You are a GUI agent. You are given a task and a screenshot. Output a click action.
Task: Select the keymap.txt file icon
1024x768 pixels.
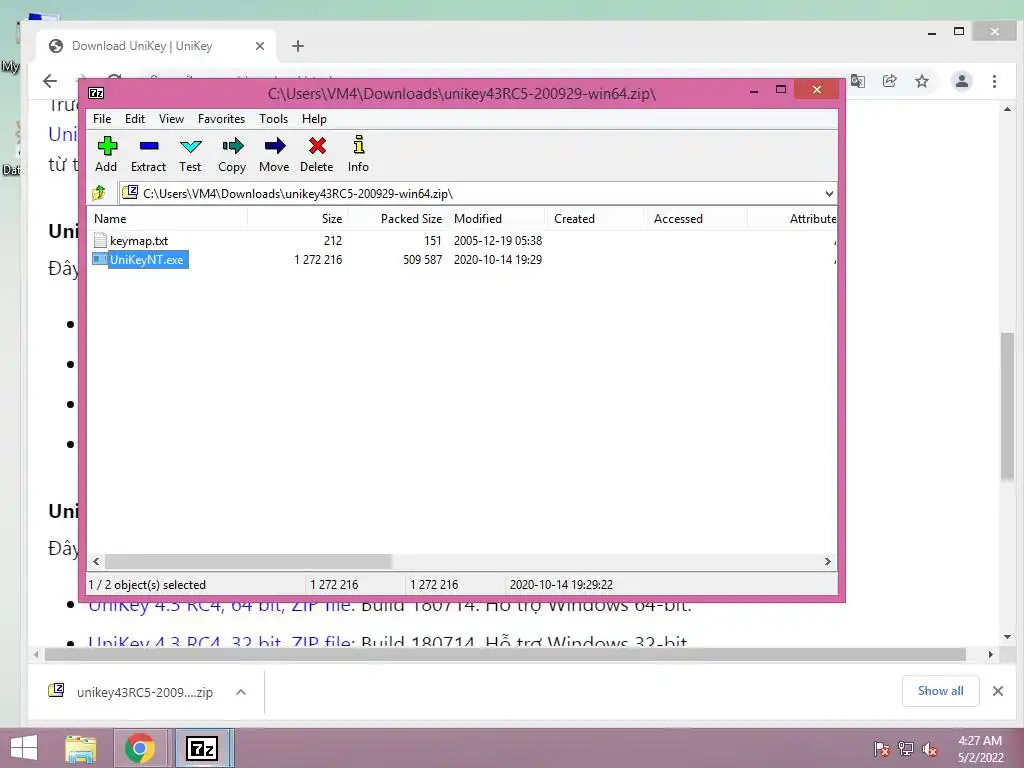100,240
